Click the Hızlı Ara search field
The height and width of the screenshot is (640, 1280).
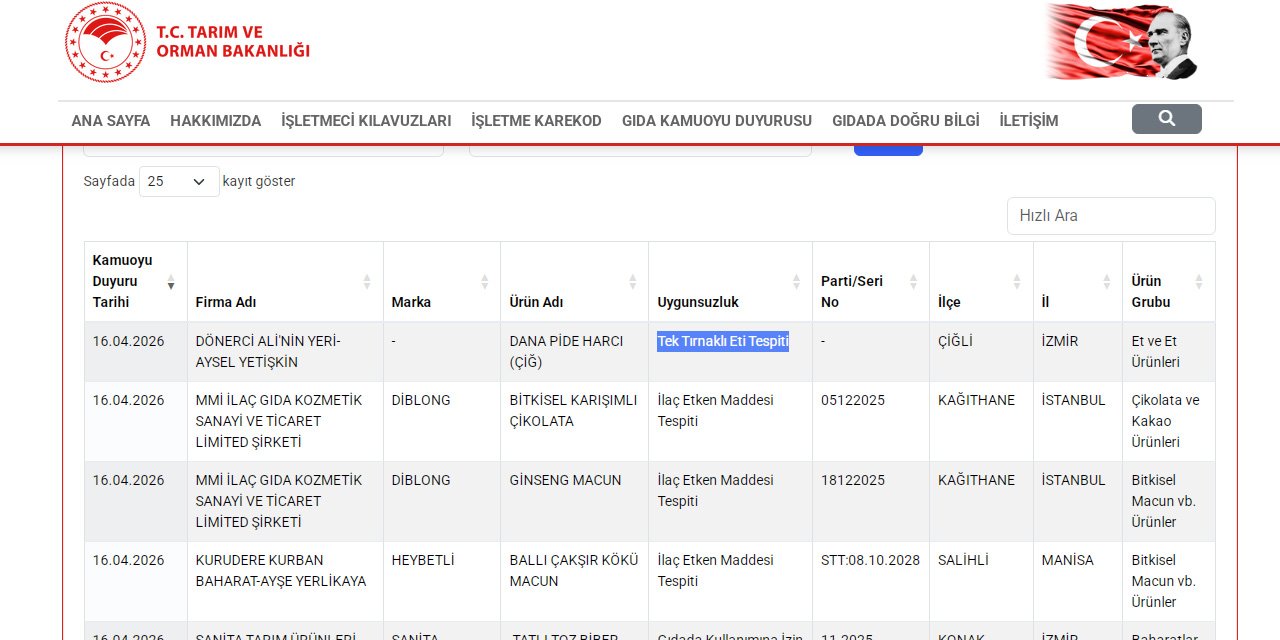click(1110, 216)
